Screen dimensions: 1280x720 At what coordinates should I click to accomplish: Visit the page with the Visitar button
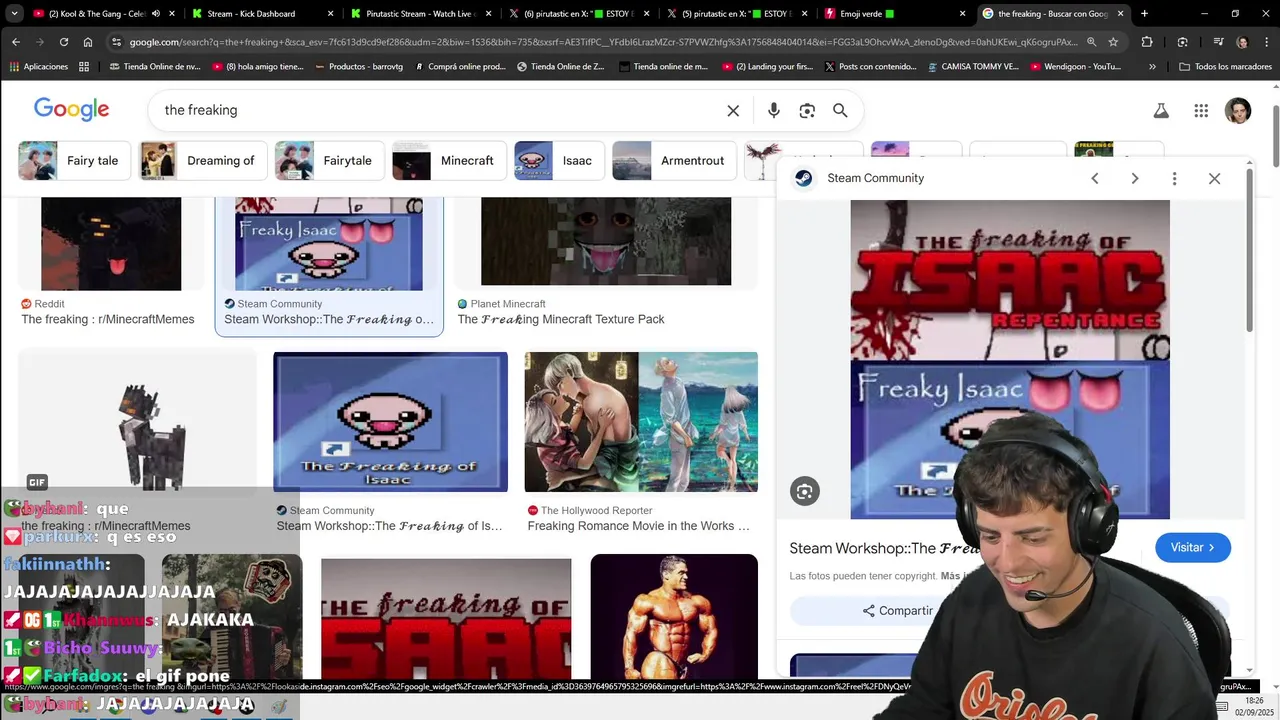pyautogui.click(x=1193, y=547)
